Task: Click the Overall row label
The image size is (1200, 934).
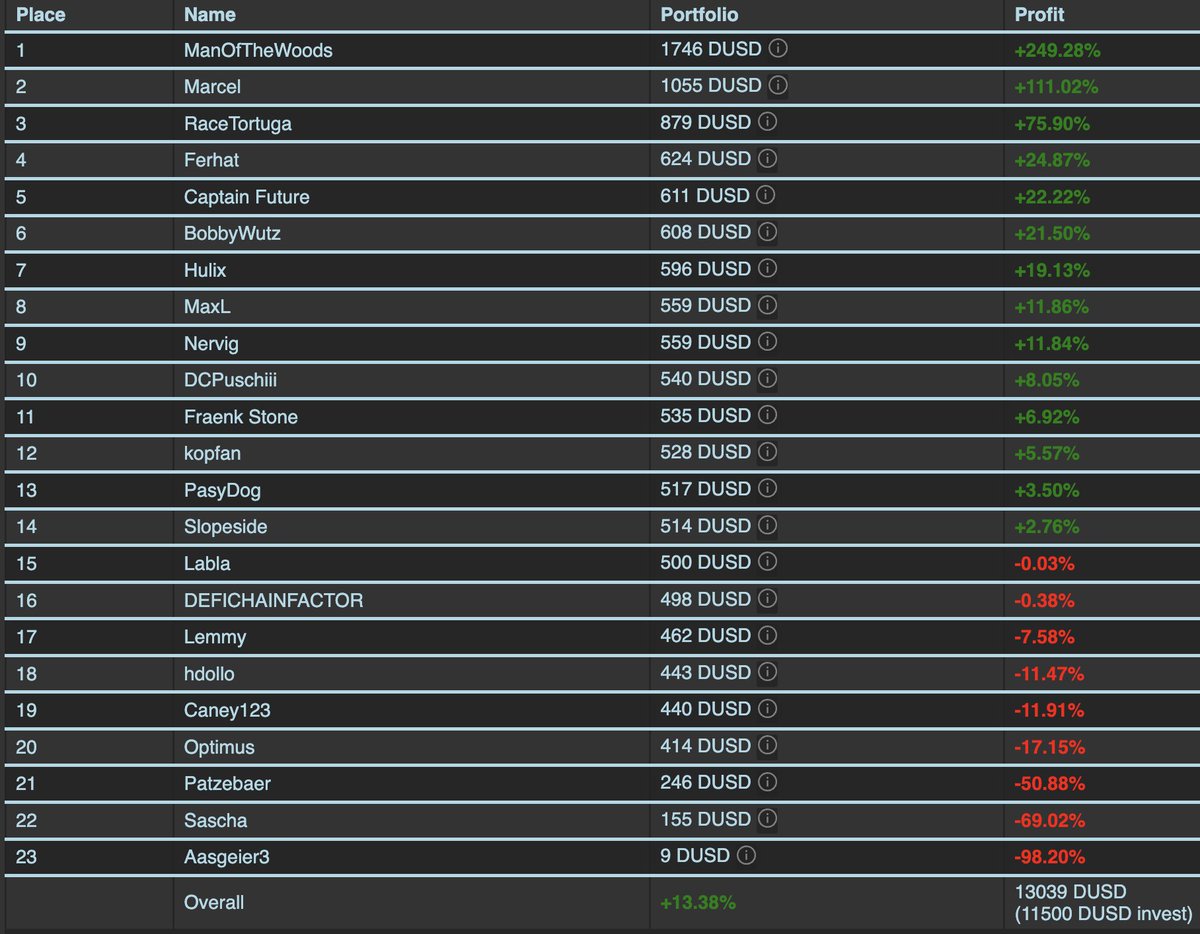Action: 214,902
